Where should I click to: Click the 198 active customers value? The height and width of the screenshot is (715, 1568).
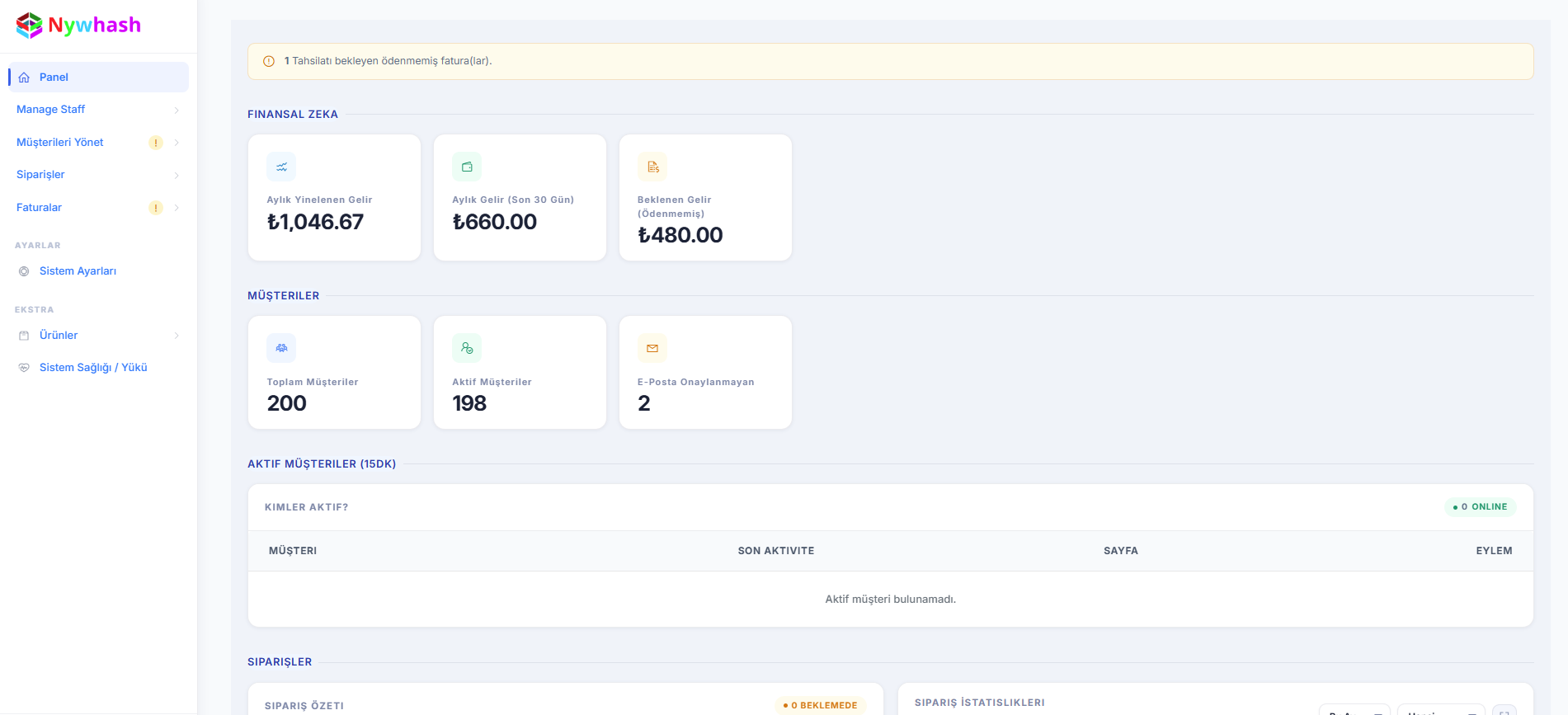pyautogui.click(x=469, y=403)
